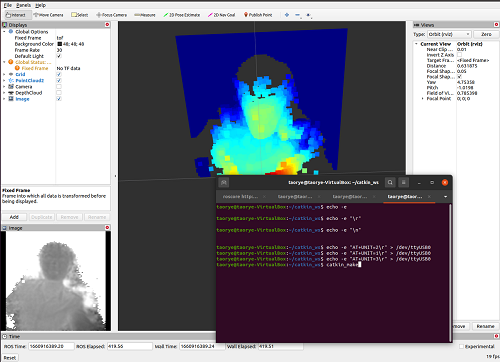Click the ROS Time field
The height and width of the screenshot is (362, 500).
[x=51, y=346]
